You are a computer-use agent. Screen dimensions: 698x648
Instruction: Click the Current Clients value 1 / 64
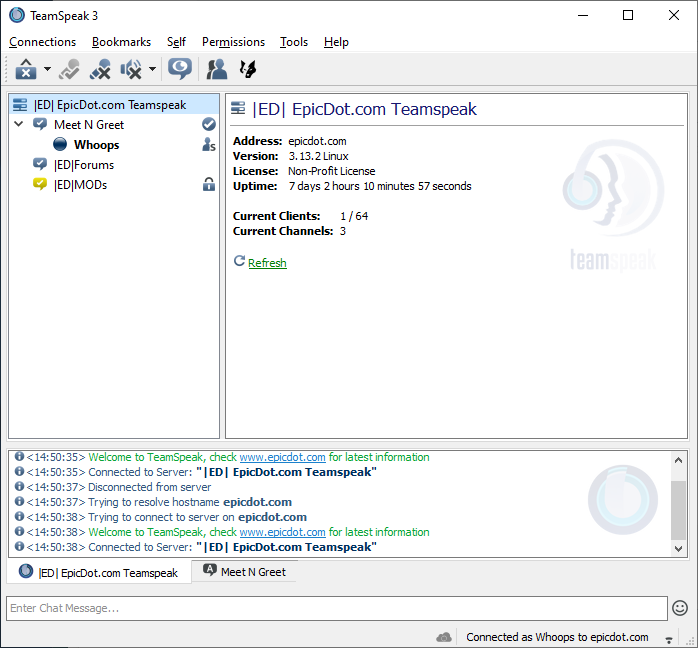point(354,216)
